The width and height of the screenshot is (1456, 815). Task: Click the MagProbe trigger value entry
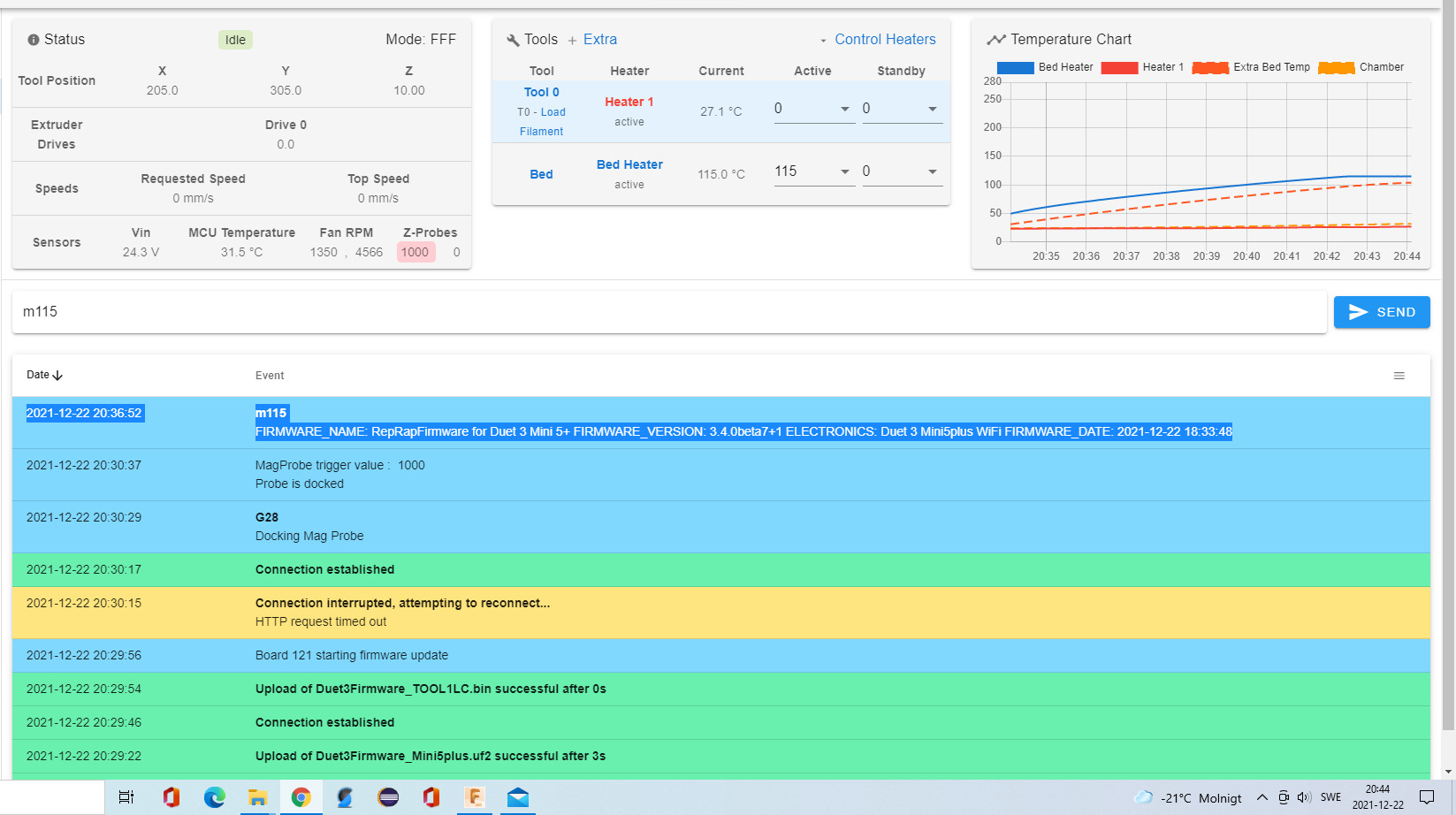721,475
